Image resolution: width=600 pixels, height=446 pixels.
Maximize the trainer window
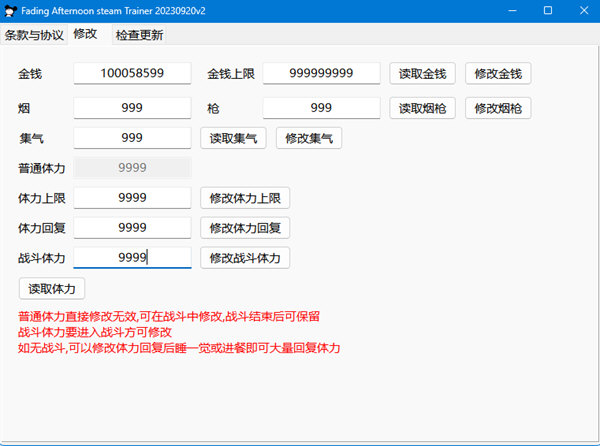coord(548,11)
